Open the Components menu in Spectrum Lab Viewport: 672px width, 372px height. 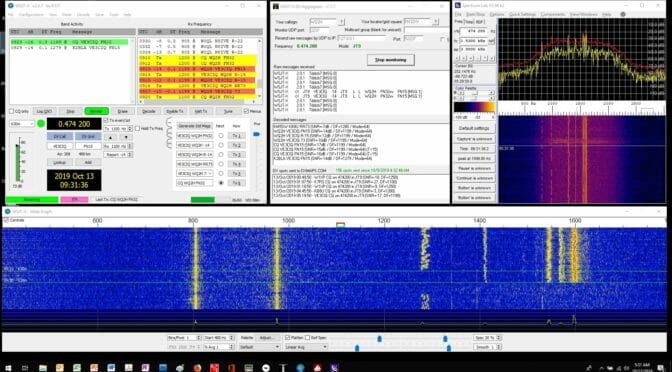[553, 15]
